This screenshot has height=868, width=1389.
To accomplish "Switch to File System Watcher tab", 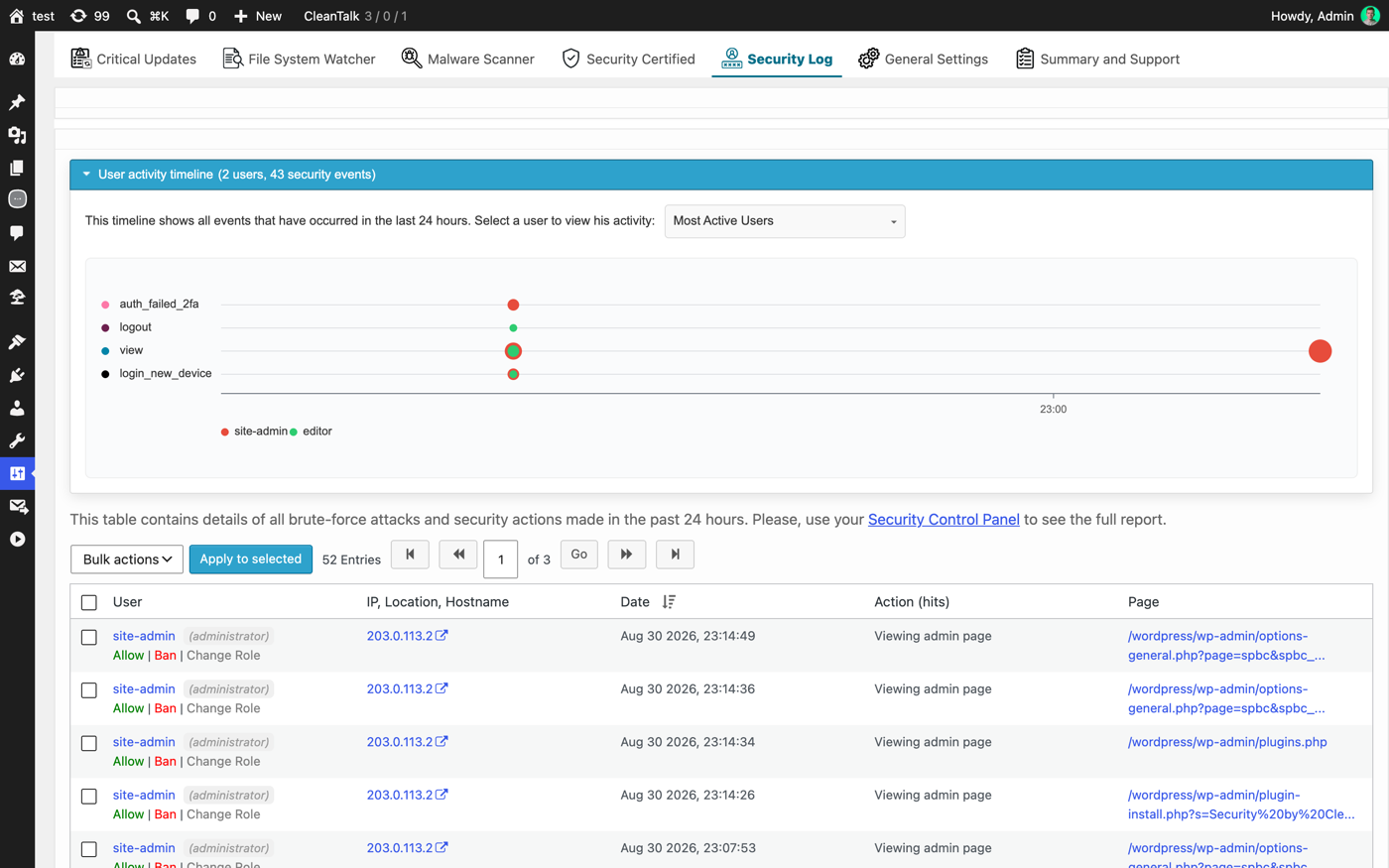I will [x=299, y=59].
